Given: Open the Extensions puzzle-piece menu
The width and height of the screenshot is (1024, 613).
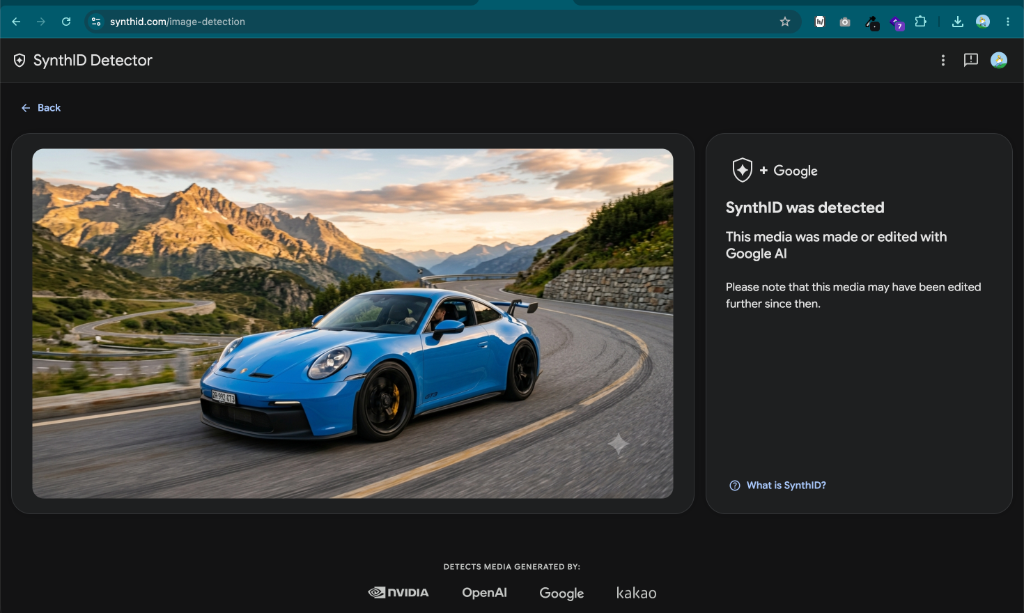Looking at the screenshot, I should click(x=921, y=22).
